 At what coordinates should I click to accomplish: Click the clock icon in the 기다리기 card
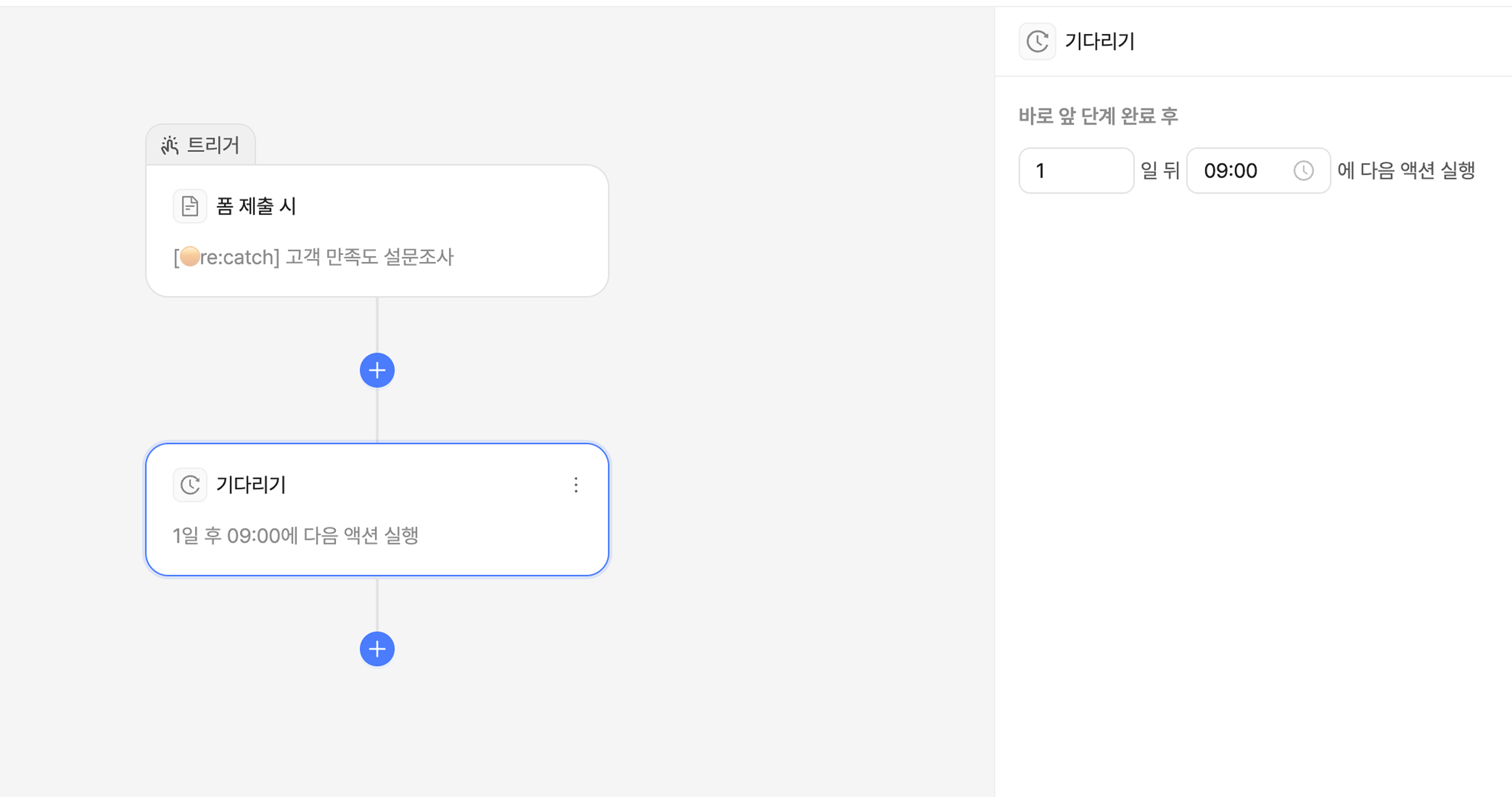[190, 485]
